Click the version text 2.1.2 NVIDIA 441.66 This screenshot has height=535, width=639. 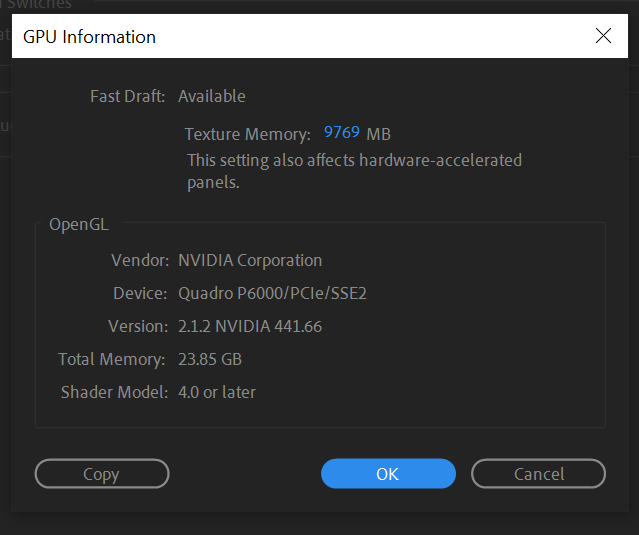tap(250, 326)
